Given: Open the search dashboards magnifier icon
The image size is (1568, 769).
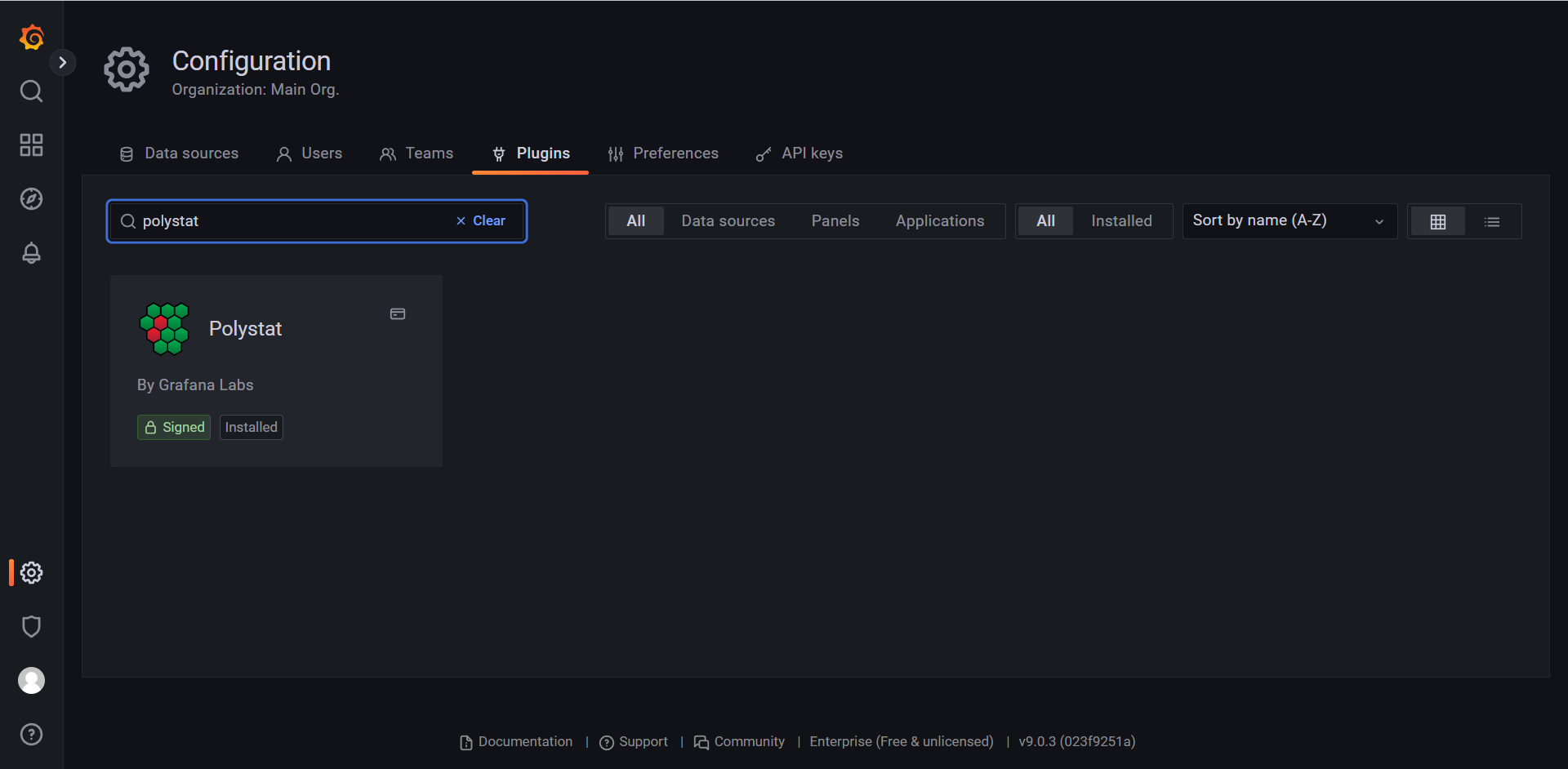Looking at the screenshot, I should [x=31, y=91].
